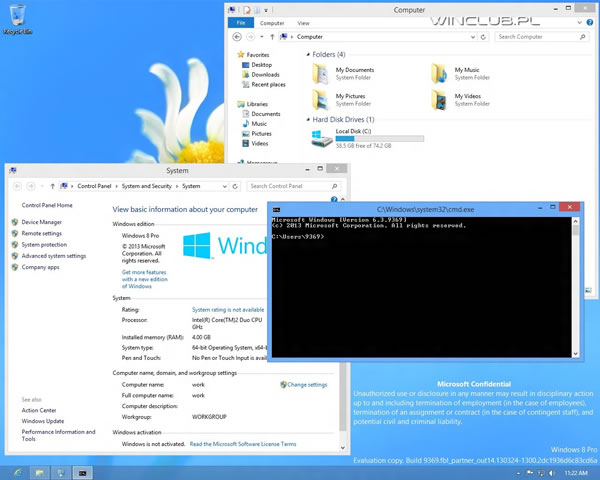
Task: Select the My Pictures folder icon
Action: (320, 100)
